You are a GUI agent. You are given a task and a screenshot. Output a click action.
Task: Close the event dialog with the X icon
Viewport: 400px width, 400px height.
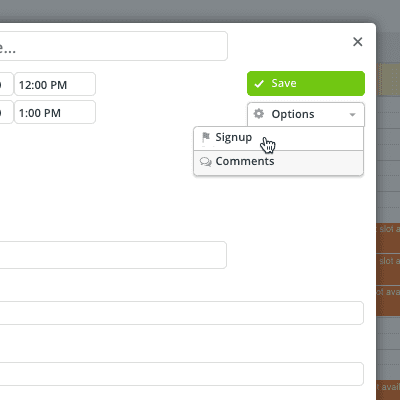[358, 42]
